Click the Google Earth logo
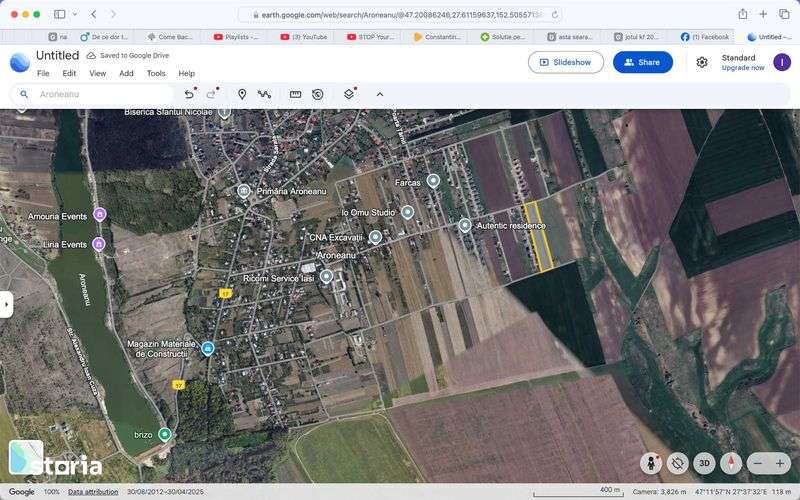The height and width of the screenshot is (500, 800). 19,62
